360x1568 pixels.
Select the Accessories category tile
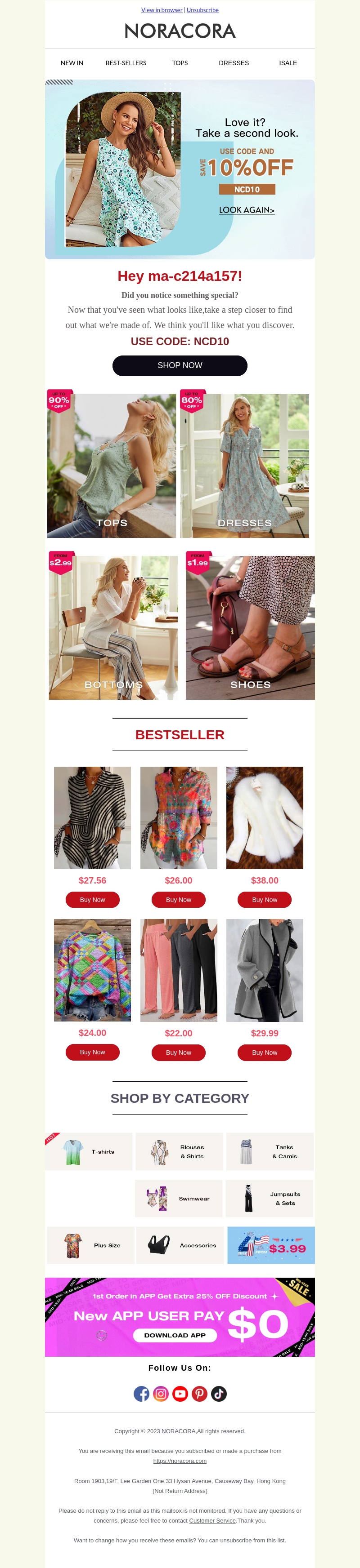[180, 1245]
